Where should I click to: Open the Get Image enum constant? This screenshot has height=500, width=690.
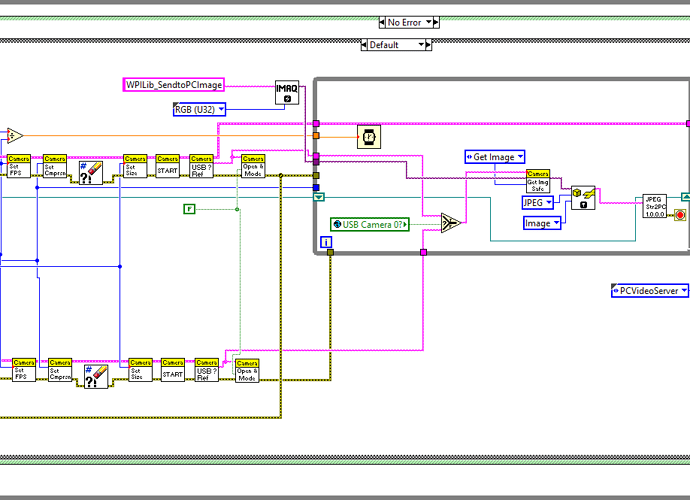tap(495, 157)
